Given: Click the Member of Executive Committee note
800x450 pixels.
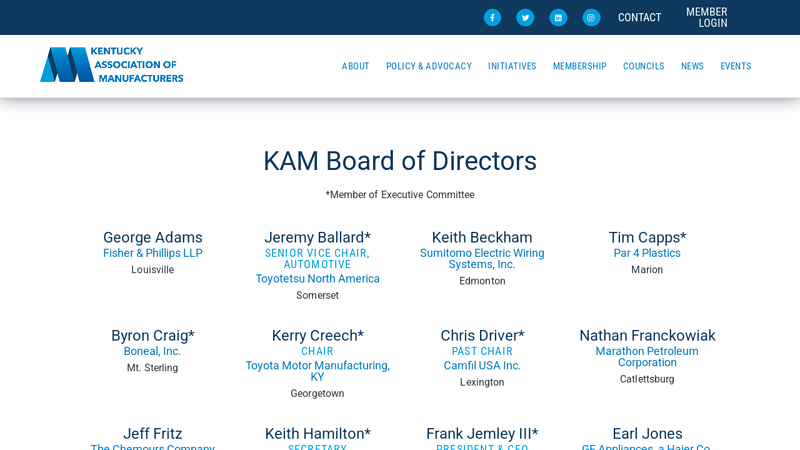Looking at the screenshot, I should tap(400, 194).
